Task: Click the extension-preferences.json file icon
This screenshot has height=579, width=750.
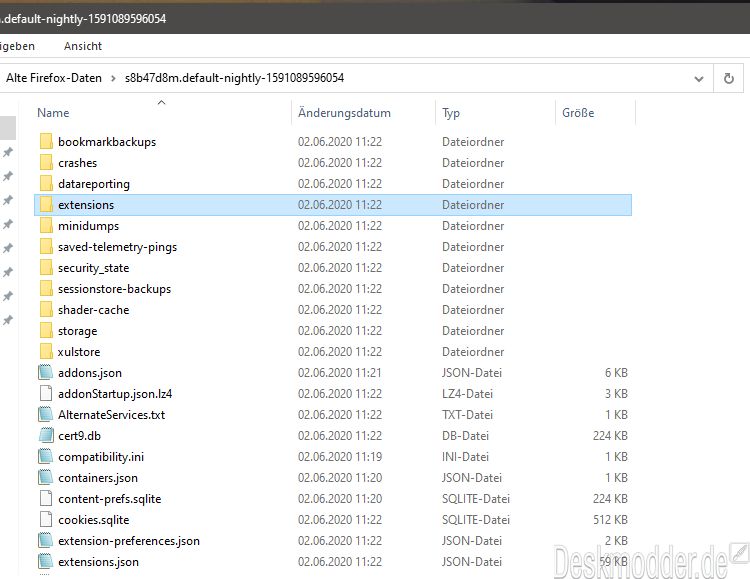Action: (x=45, y=541)
